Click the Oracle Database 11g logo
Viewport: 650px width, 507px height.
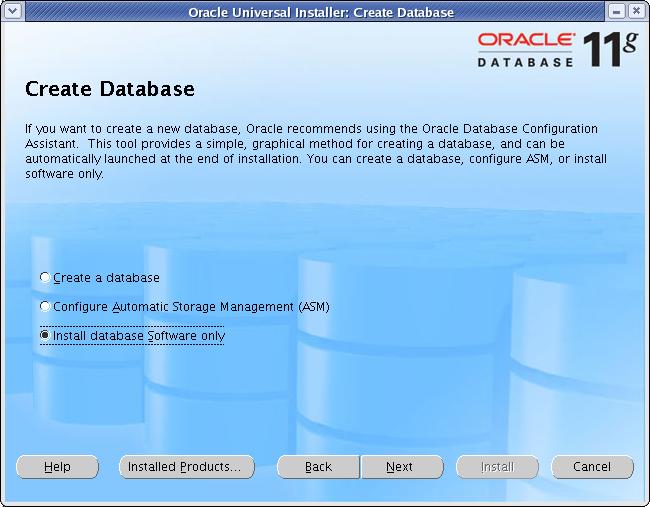point(558,49)
